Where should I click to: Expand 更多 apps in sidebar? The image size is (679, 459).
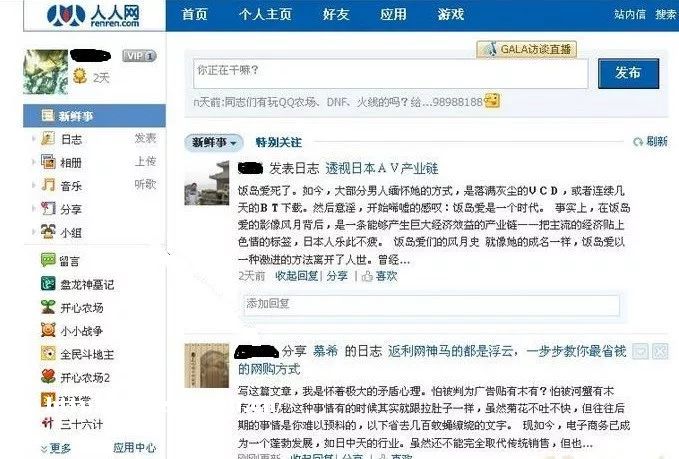click(x=55, y=448)
